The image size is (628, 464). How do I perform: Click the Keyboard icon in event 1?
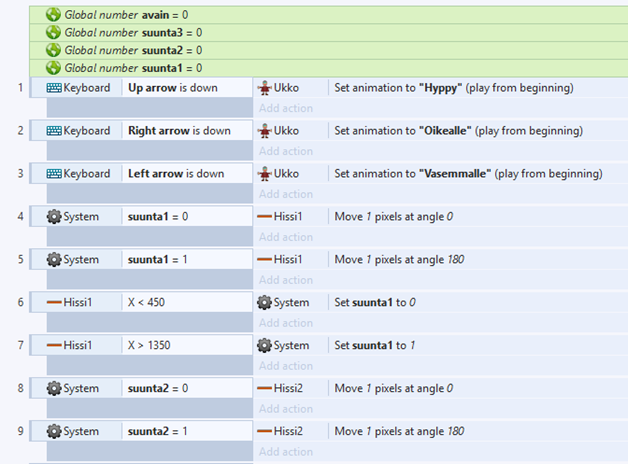pos(54,88)
